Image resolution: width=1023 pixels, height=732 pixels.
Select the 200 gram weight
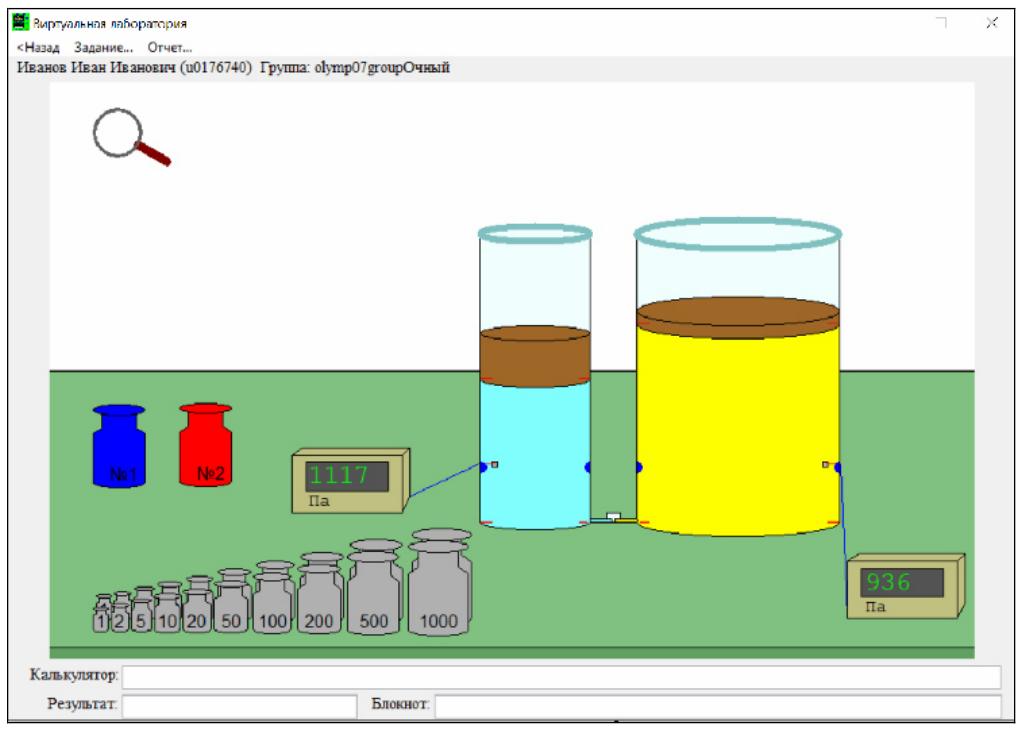(x=320, y=593)
